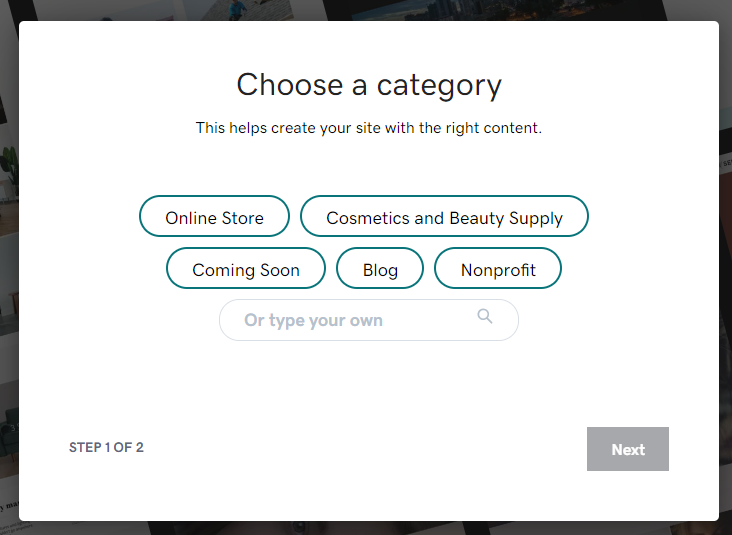
Task: Pick the Coming Soon category
Action: (246, 269)
